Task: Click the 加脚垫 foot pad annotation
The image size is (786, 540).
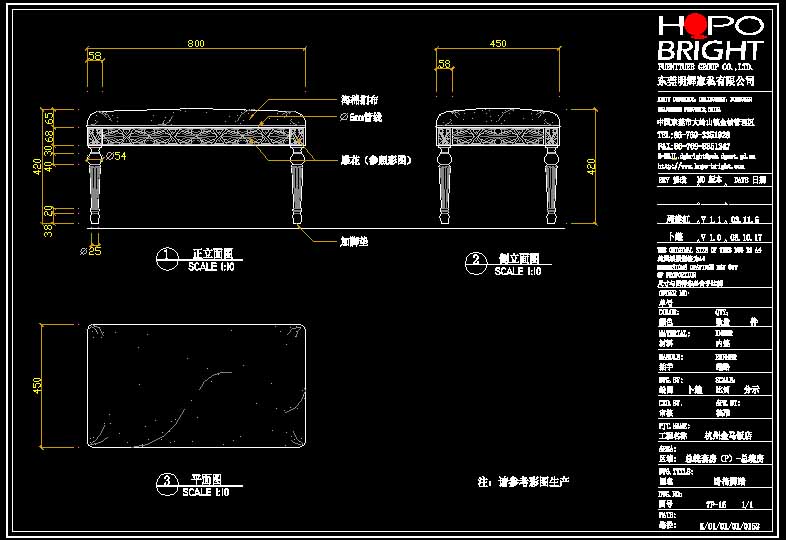Action: pos(354,242)
